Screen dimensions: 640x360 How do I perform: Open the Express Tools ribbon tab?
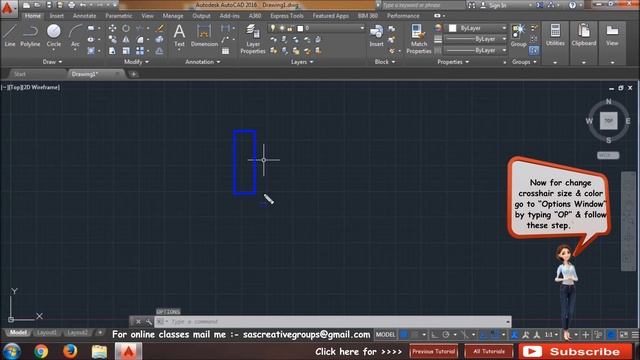[287, 16]
